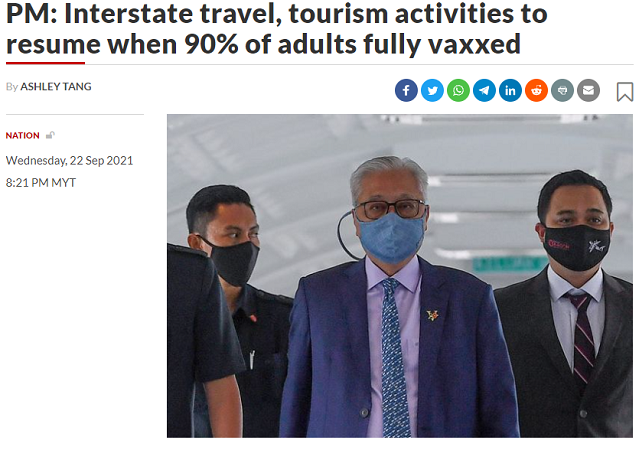Viewport: 639px width, 450px height.
Task: Click the article headline text
Action: (x=276, y=29)
